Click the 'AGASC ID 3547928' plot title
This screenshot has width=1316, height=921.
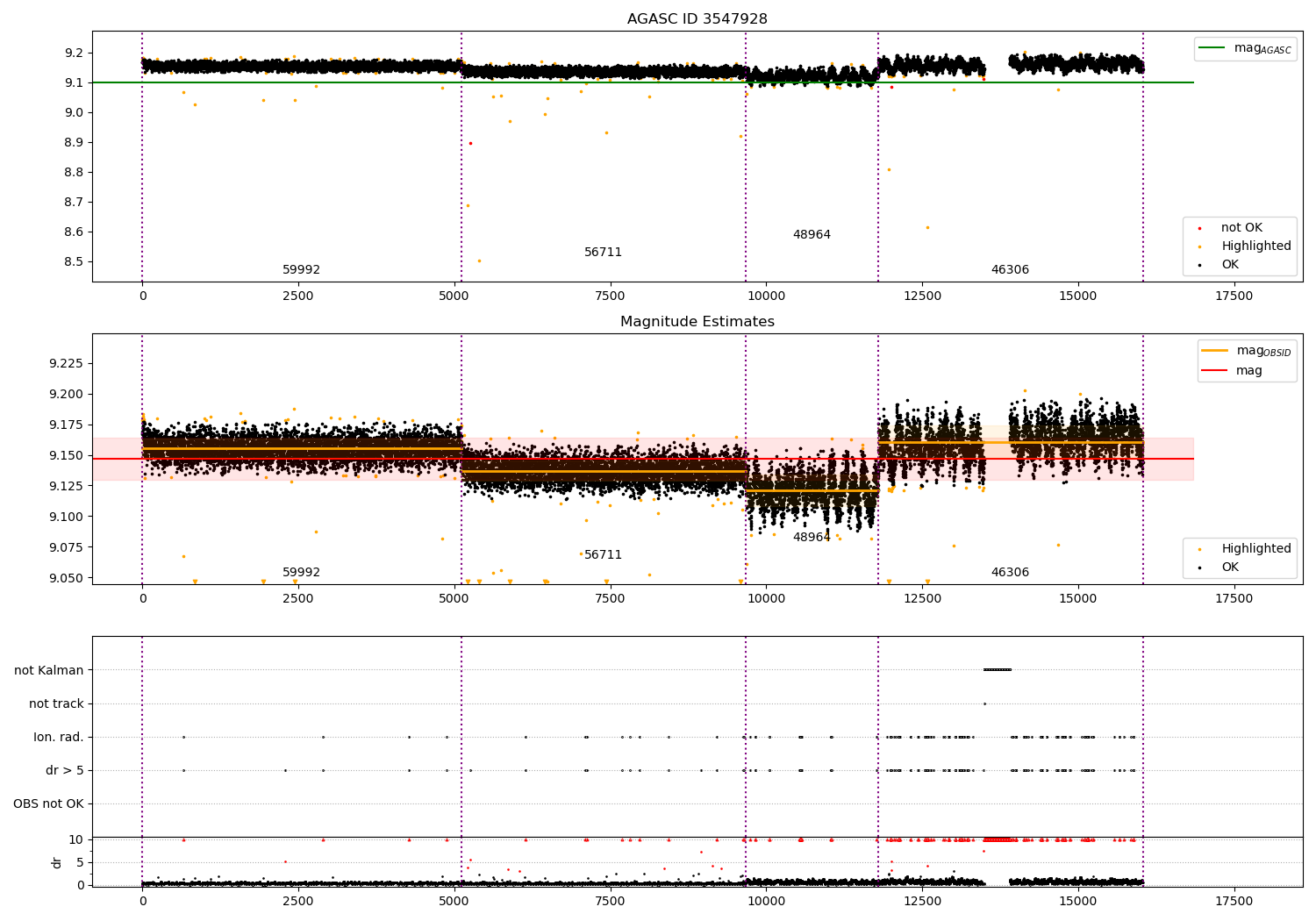(697, 19)
